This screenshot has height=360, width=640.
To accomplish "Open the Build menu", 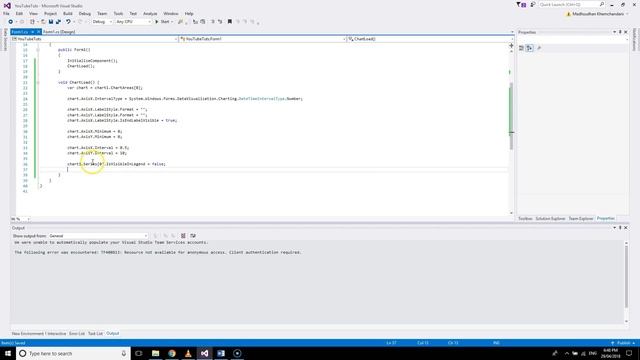I will (68, 13).
